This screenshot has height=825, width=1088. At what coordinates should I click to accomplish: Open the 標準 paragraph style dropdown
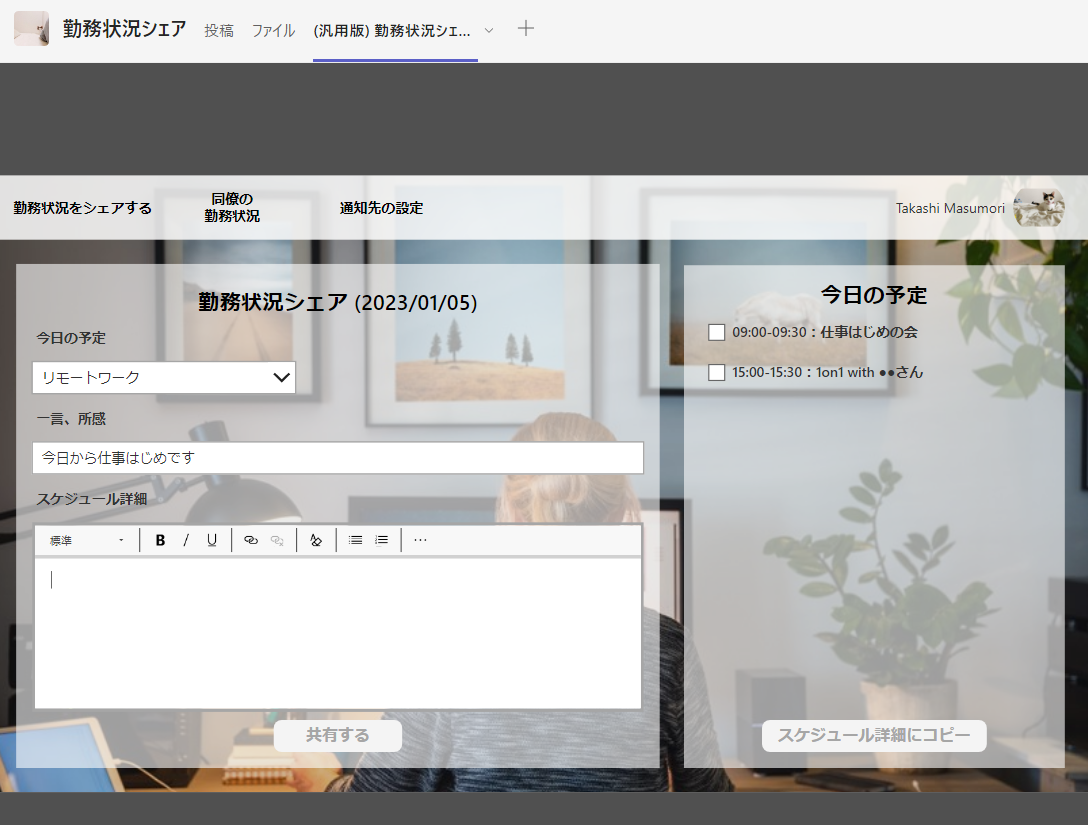(87, 541)
